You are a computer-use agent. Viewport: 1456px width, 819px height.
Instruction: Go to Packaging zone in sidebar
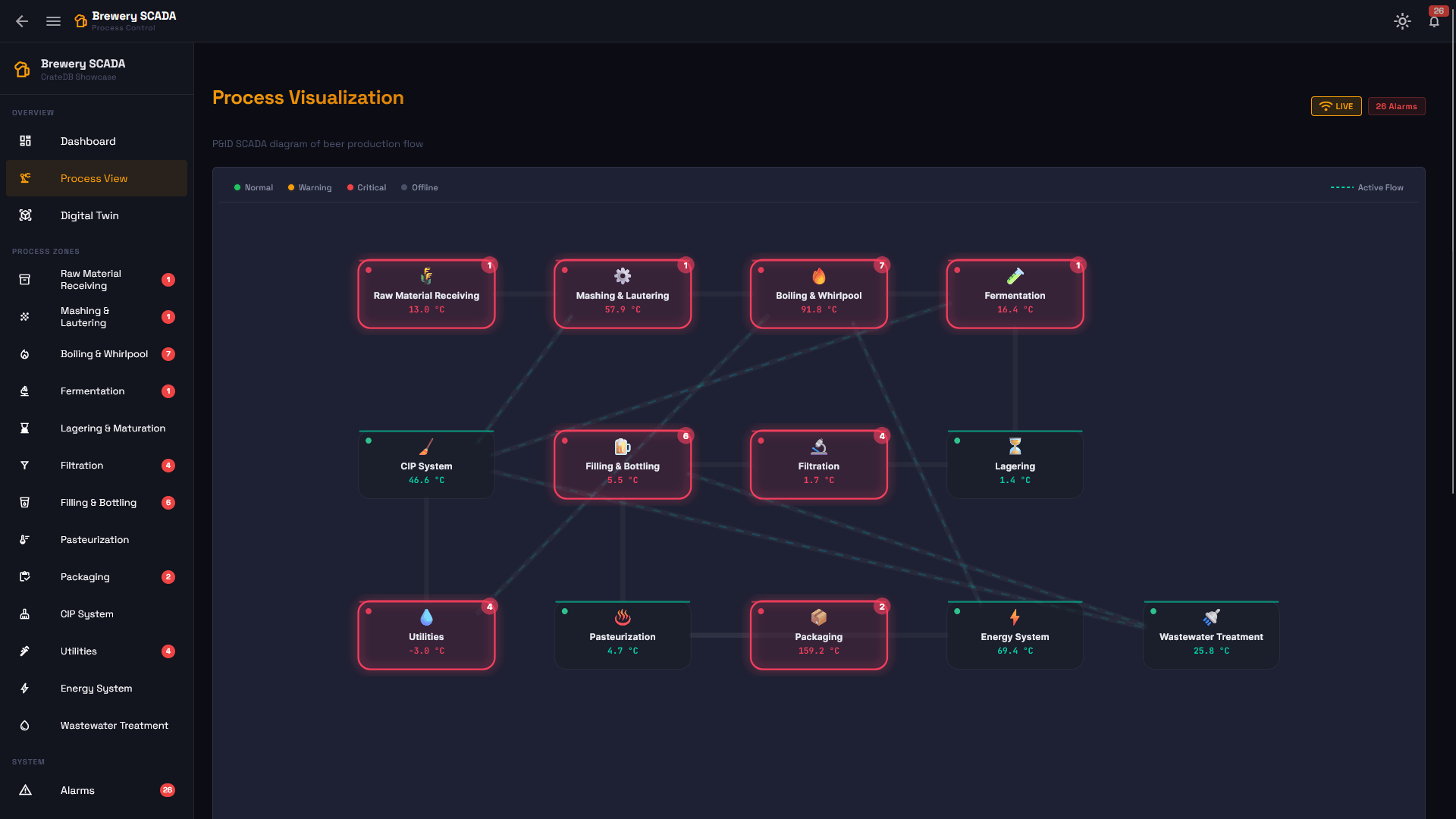click(96, 577)
